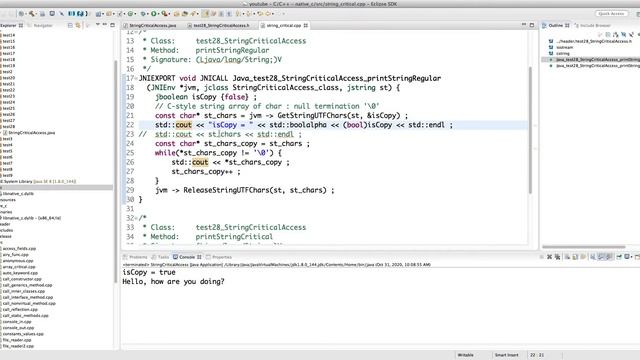This screenshot has height=360, width=640.
Task: Maximize the editor area
Action: [532, 25]
